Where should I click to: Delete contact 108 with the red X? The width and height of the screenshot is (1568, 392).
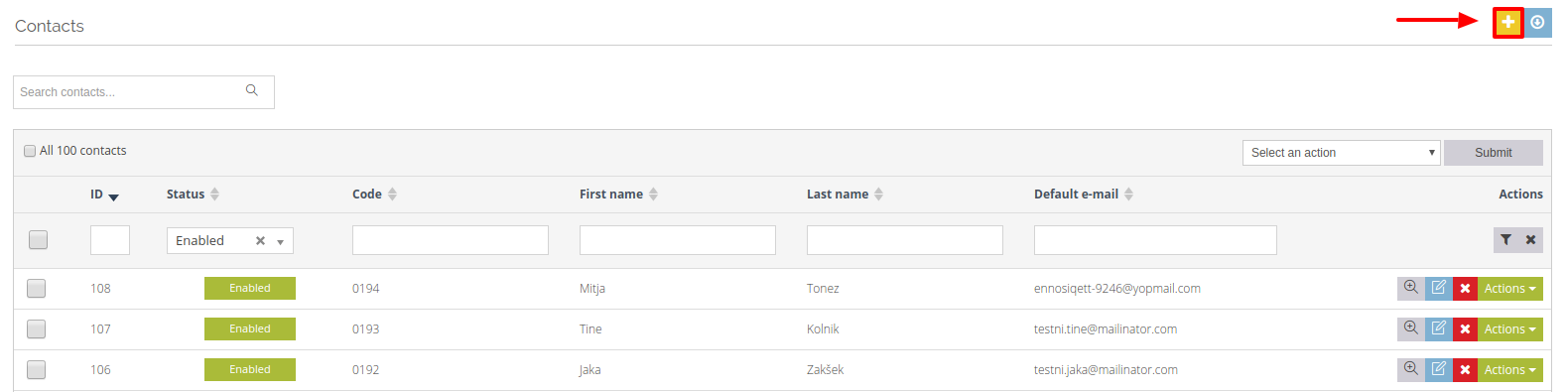pos(1466,289)
